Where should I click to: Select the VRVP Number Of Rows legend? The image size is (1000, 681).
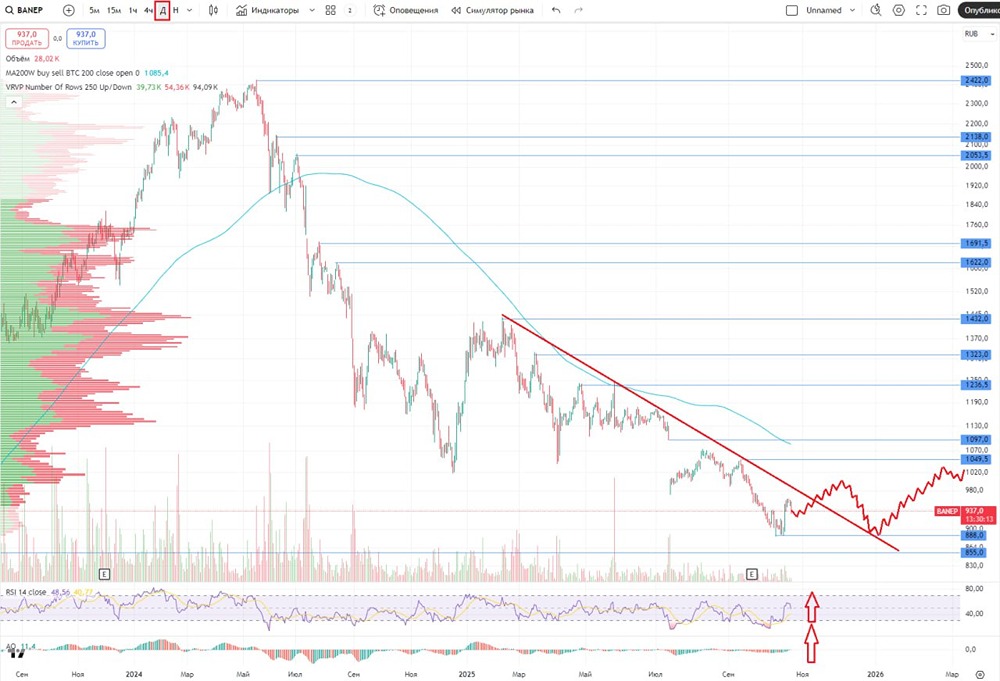[68, 87]
